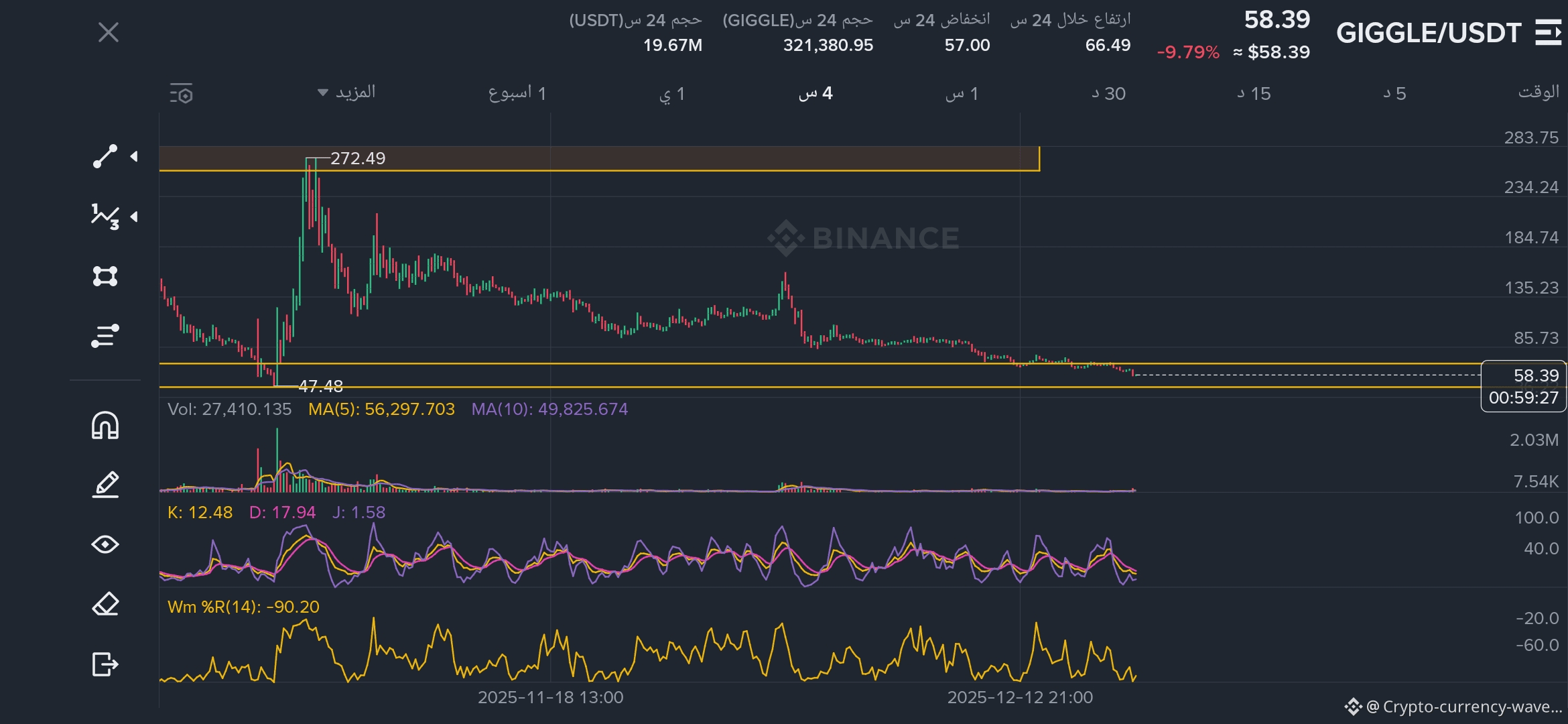Expand the المزيد timeframe dropdown

[x=346, y=93]
